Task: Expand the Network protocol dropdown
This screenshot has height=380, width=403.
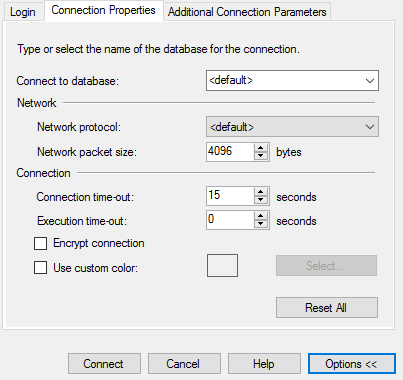Action: pyautogui.click(x=292, y=127)
